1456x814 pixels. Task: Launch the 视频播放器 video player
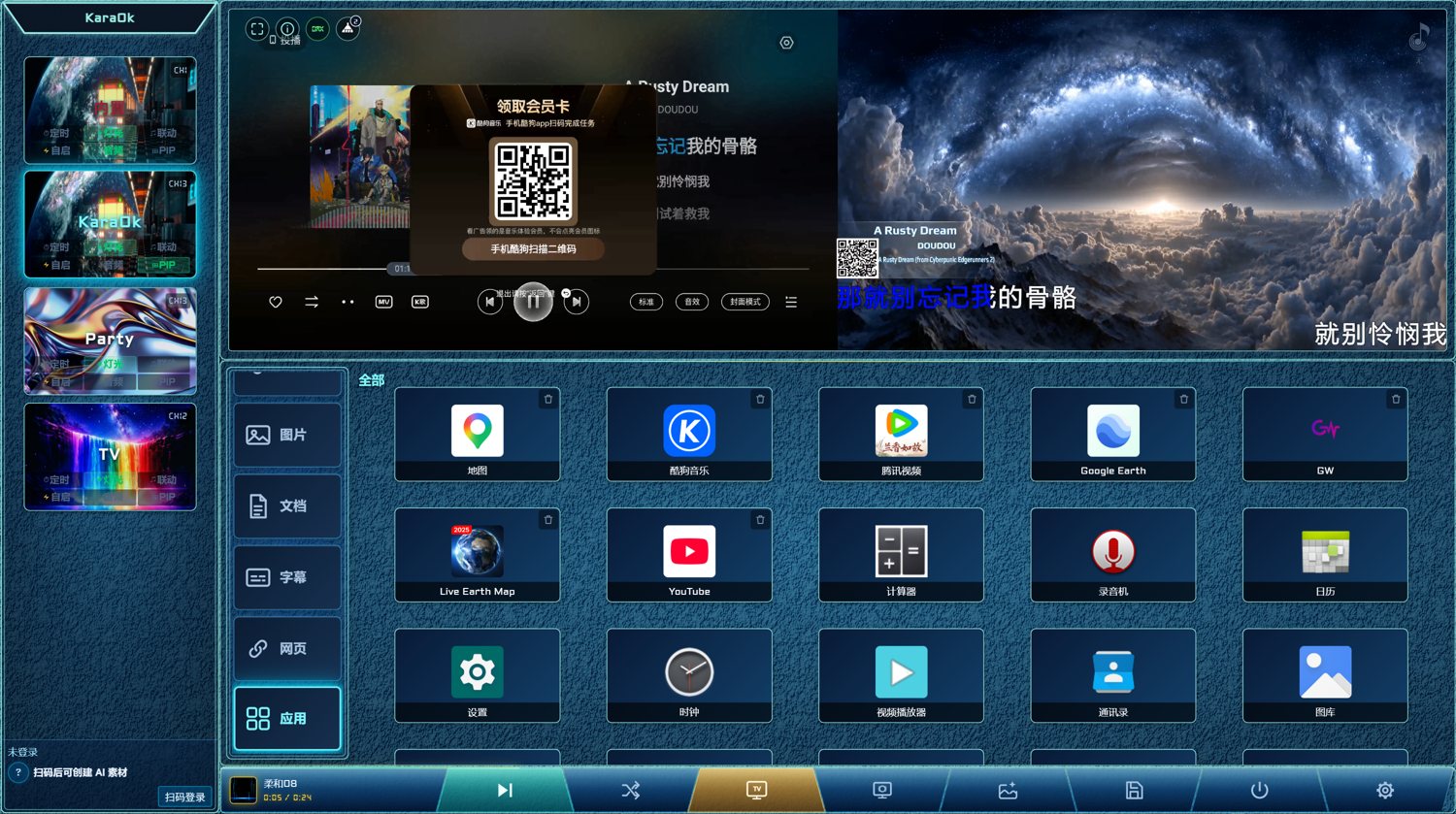pos(901,675)
